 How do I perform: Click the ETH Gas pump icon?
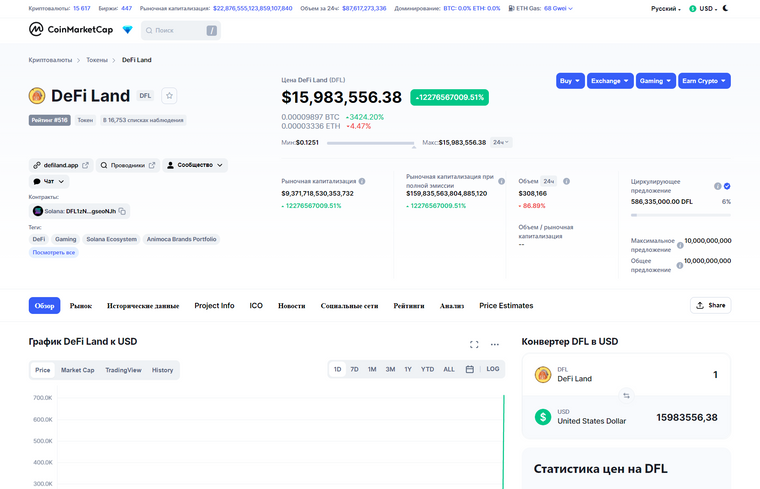[x=511, y=8]
